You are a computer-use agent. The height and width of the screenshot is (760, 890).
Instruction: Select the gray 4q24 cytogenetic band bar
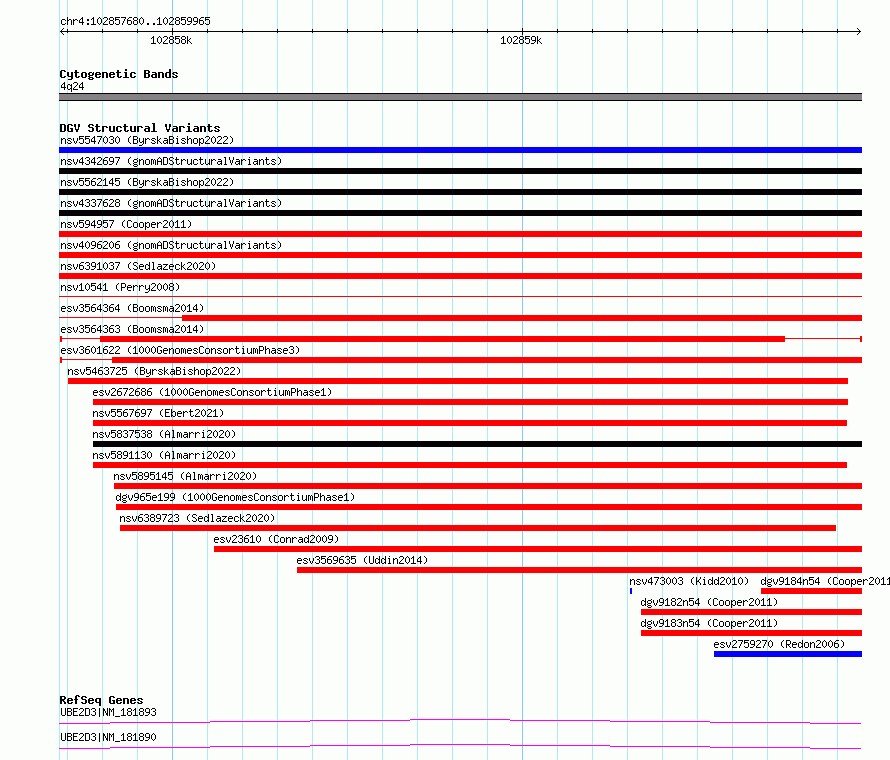coord(460,97)
